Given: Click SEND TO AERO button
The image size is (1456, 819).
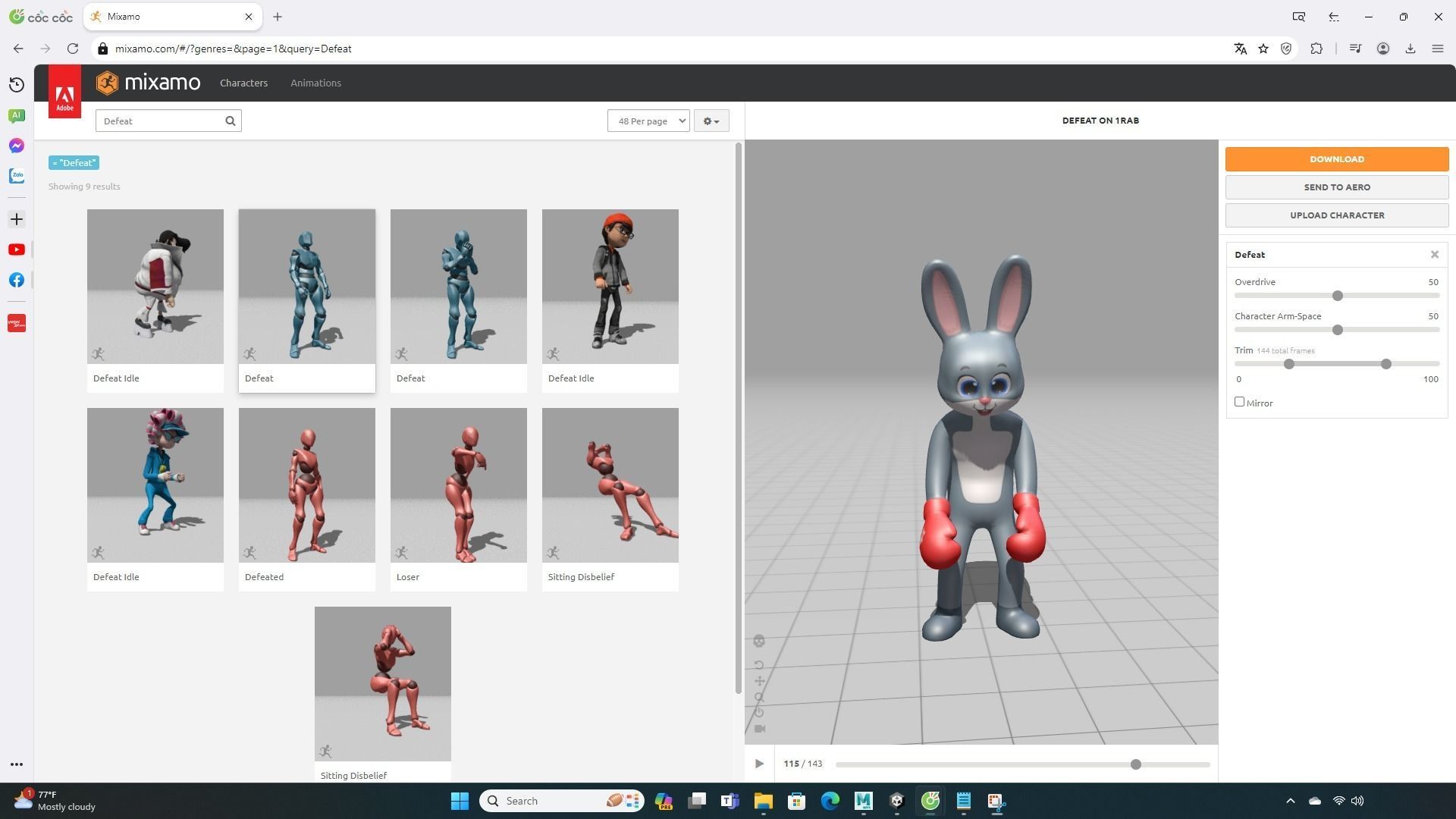Looking at the screenshot, I should [1337, 187].
